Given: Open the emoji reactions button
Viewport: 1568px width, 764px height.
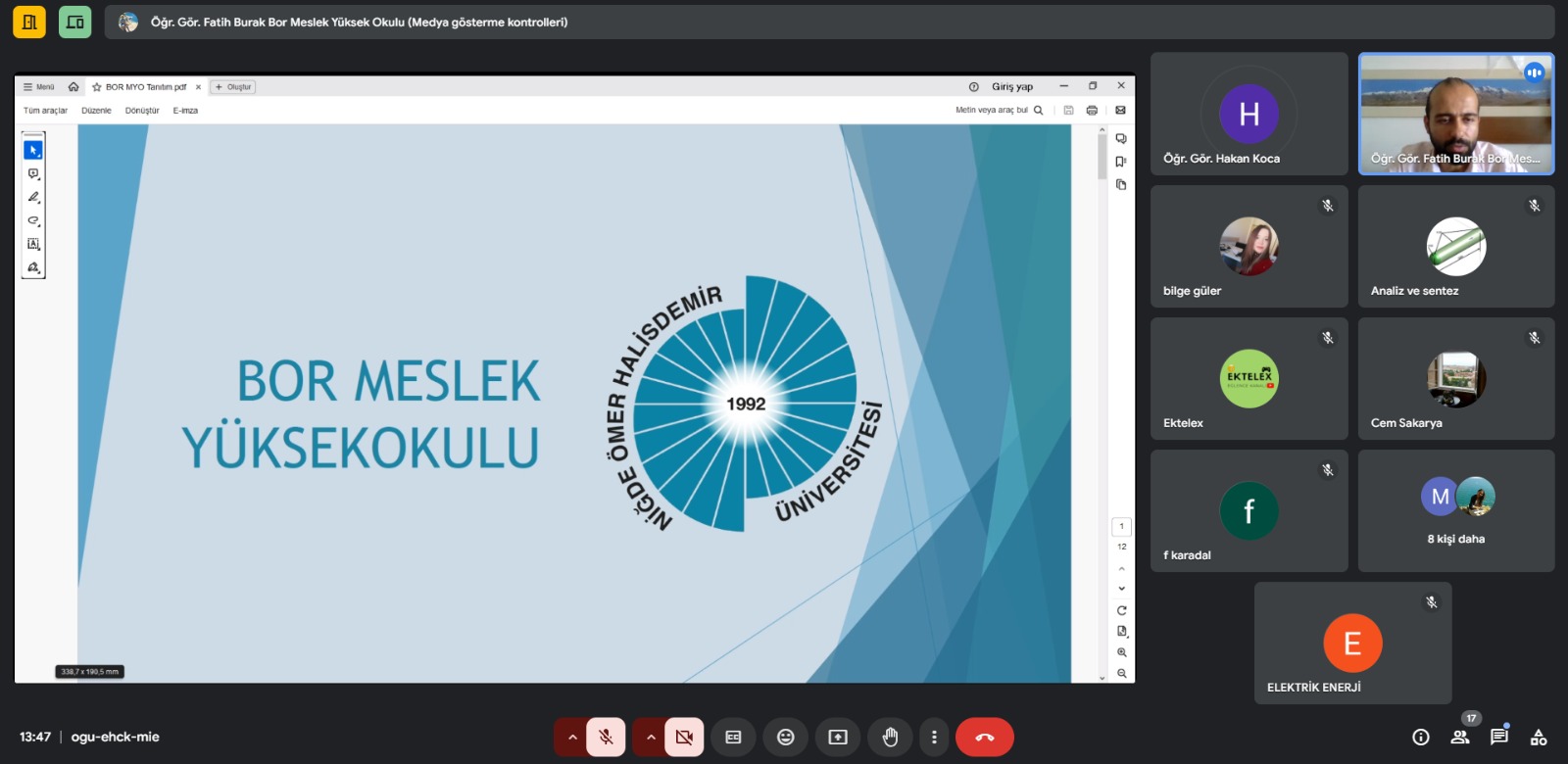Looking at the screenshot, I should [785, 738].
